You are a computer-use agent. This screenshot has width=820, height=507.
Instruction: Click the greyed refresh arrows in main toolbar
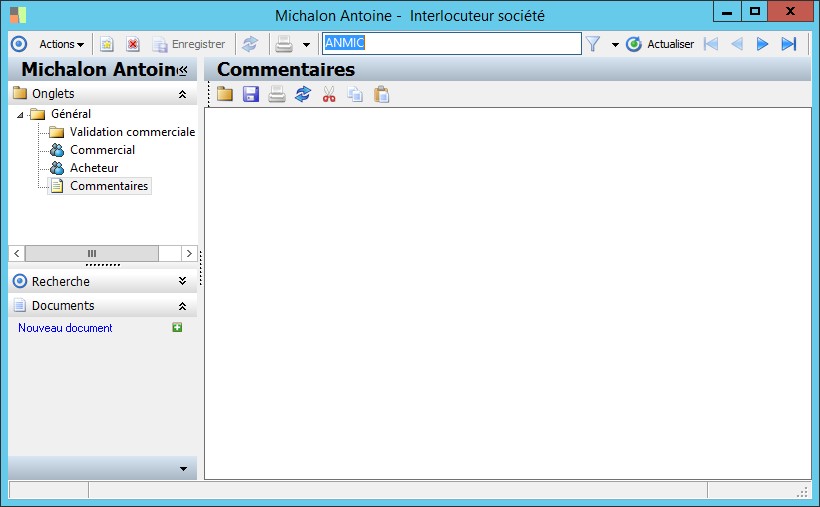pos(250,44)
